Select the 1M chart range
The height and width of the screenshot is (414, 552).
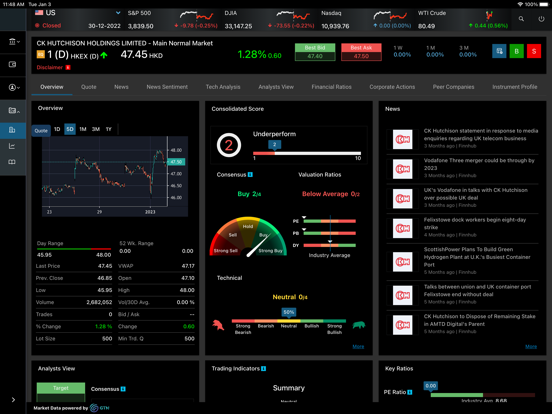83,129
